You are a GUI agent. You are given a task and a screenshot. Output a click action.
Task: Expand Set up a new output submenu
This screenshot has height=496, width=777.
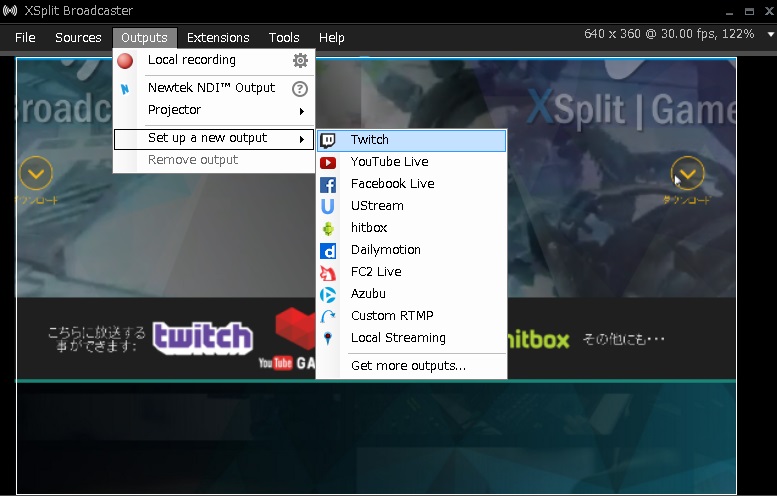click(214, 139)
